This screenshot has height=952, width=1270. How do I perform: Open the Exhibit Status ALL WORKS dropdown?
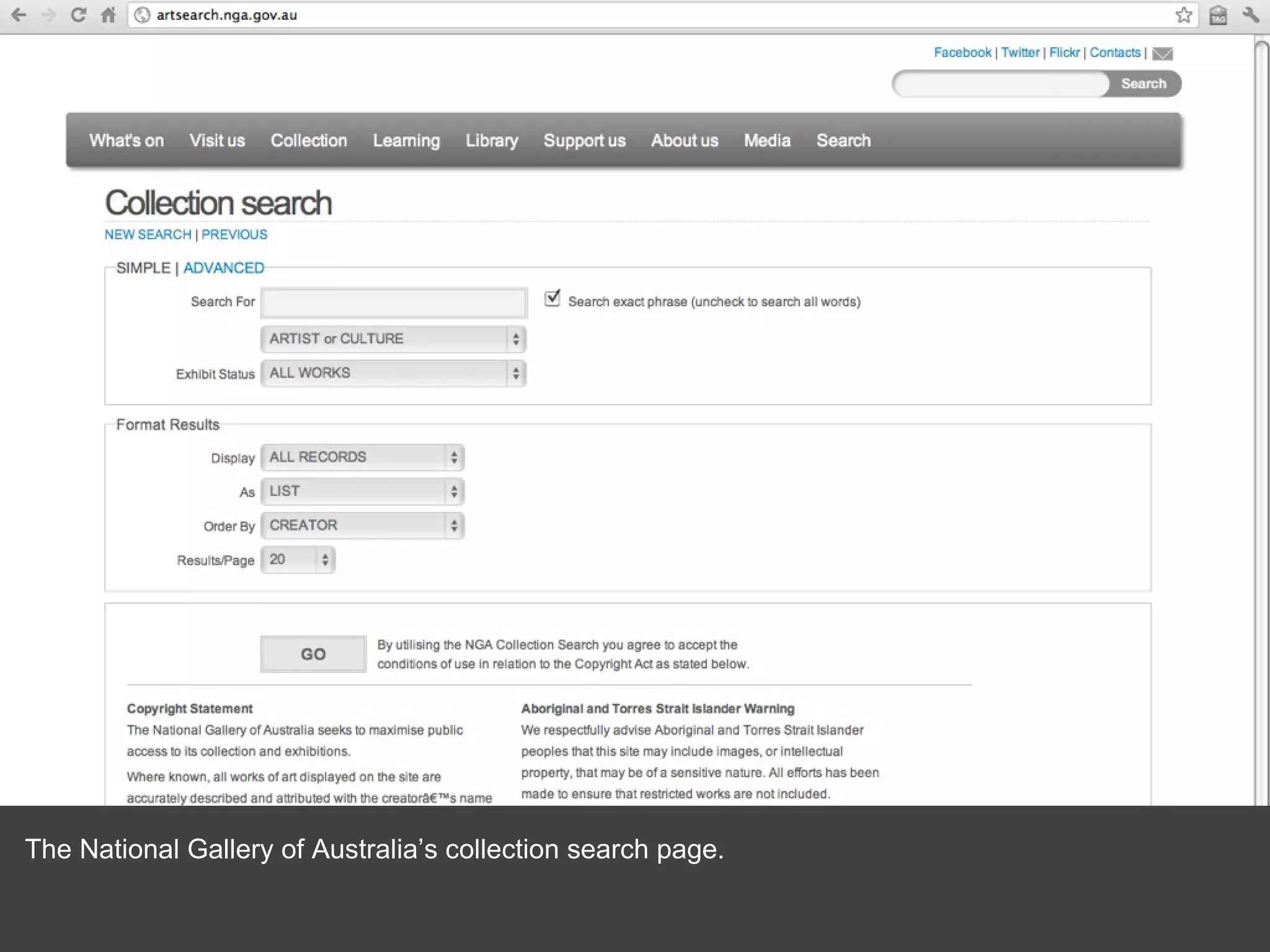tap(393, 373)
